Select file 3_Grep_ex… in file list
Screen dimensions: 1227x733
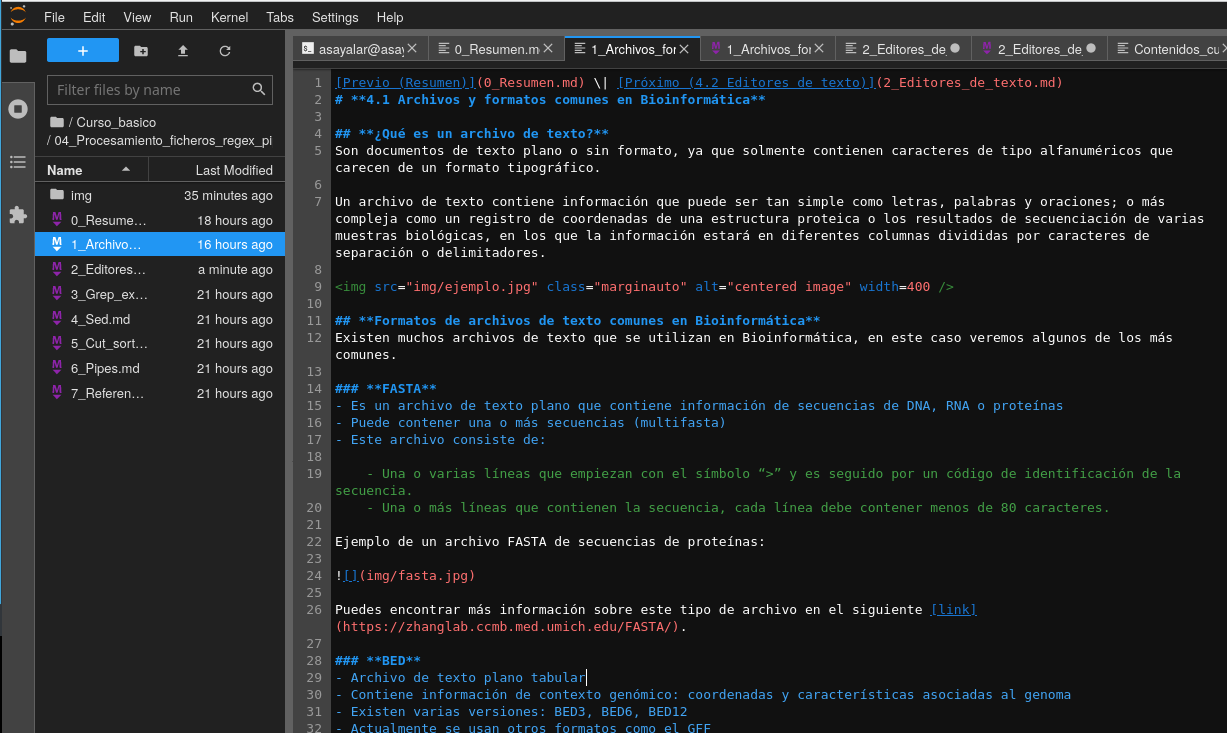click(x=160, y=294)
